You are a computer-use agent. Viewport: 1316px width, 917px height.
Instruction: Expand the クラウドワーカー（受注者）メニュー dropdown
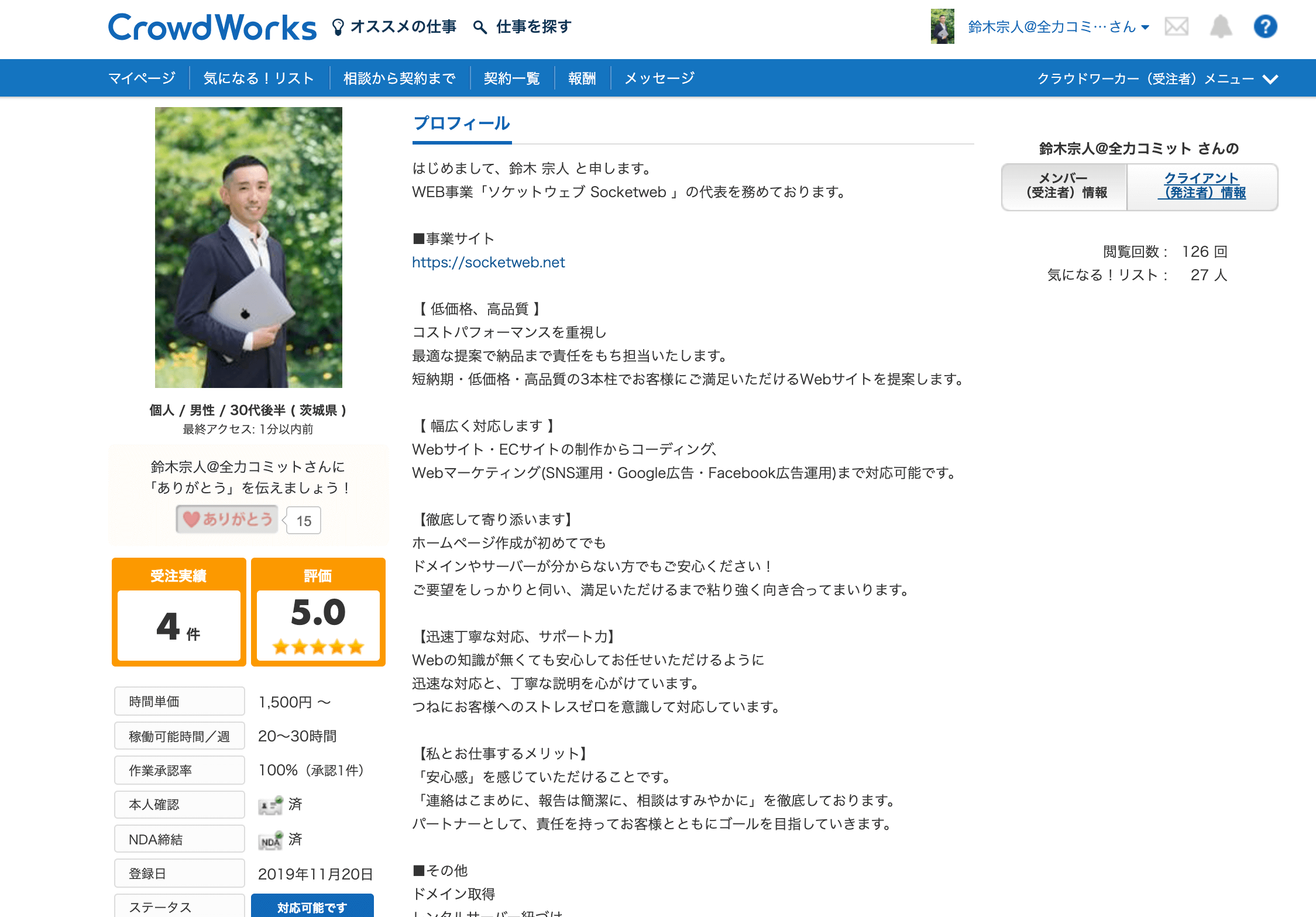point(1157,78)
